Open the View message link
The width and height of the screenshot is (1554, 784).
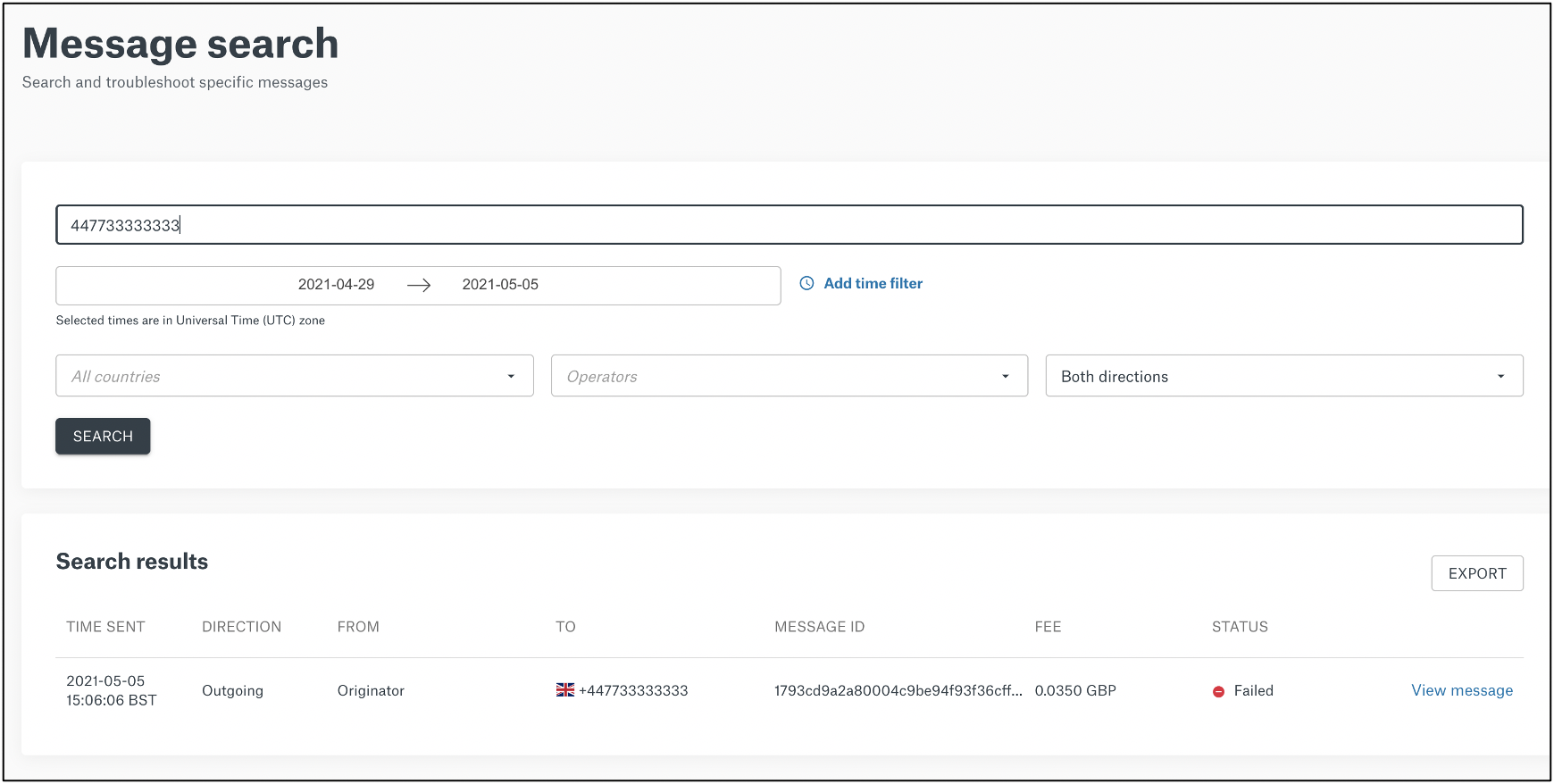[1462, 690]
